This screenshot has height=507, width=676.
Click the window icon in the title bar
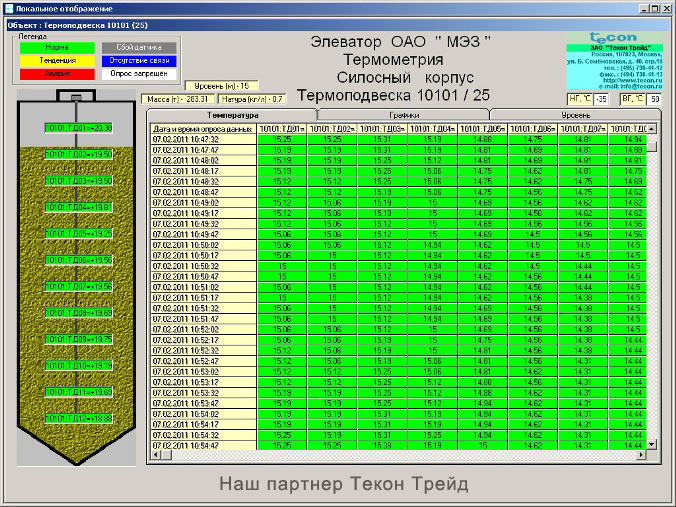point(9,8)
